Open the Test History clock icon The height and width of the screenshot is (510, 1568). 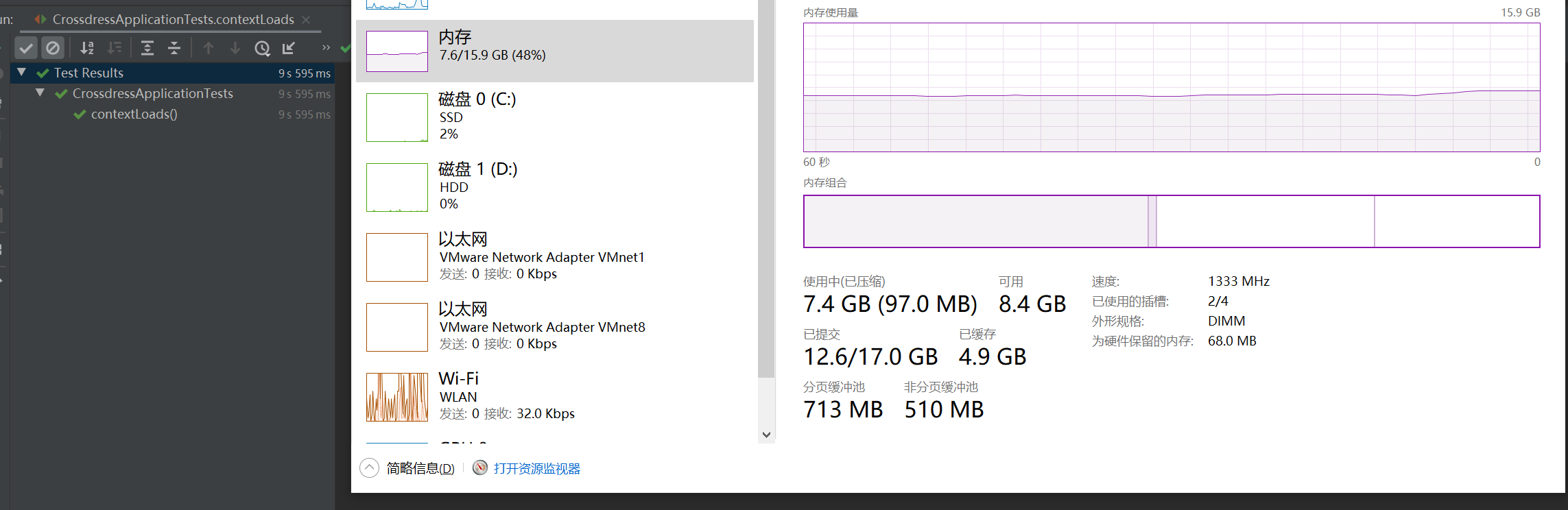click(263, 48)
